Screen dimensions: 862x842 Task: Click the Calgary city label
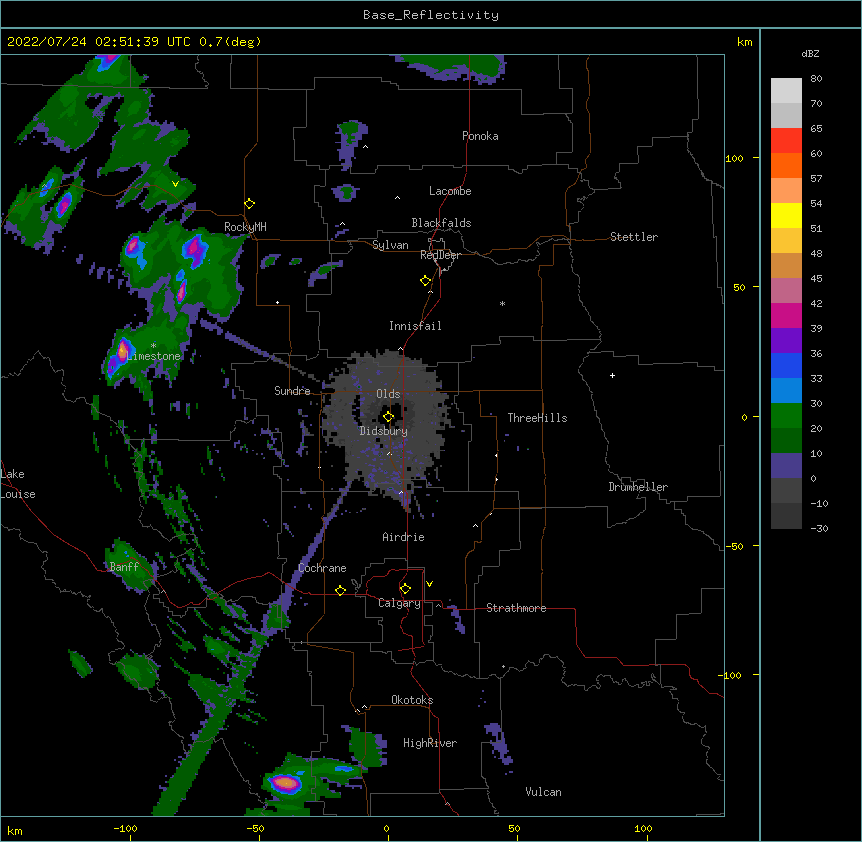pos(399,603)
